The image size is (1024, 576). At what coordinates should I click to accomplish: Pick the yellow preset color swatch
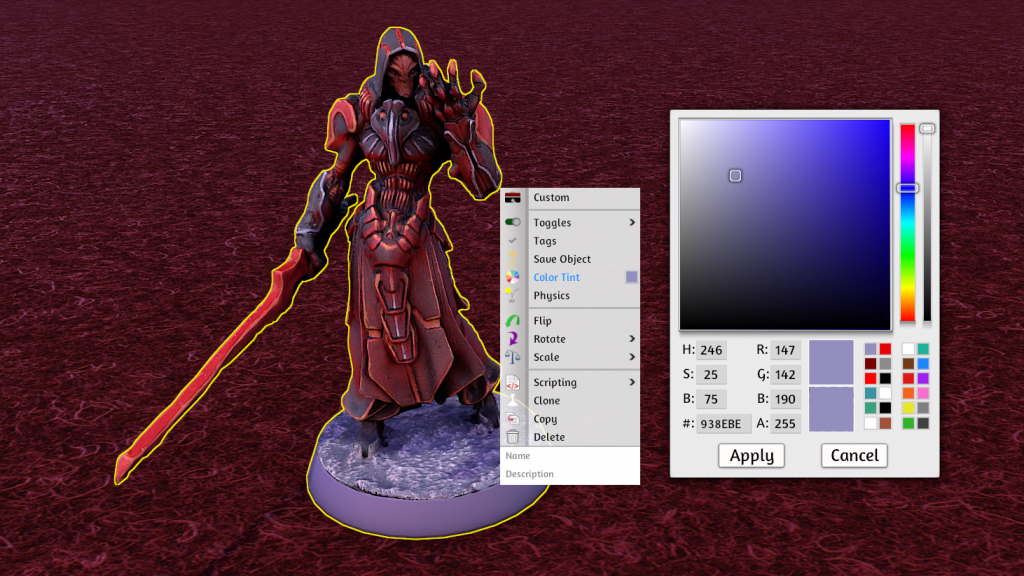(908, 408)
